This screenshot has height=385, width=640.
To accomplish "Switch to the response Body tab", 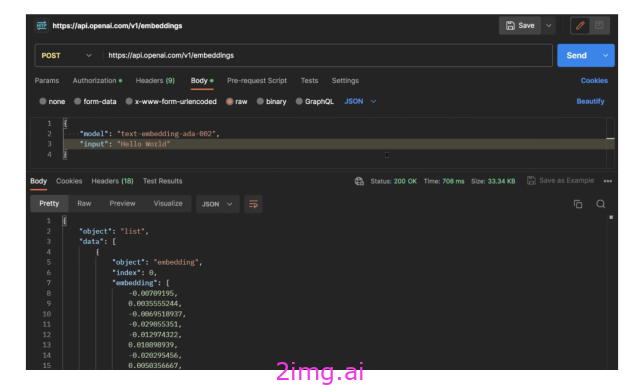I will click(x=38, y=181).
